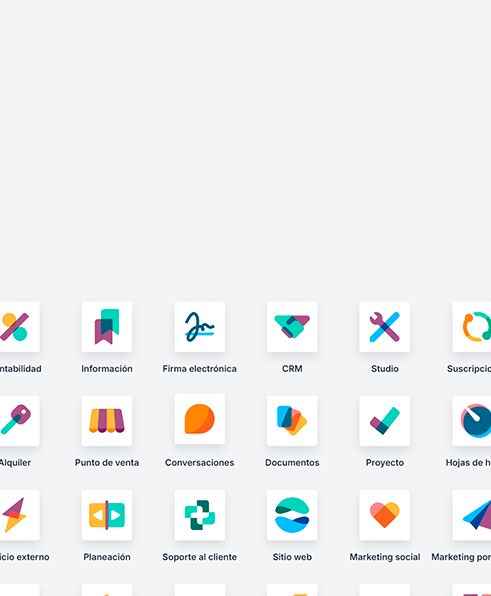The height and width of the screenshot is (596, 491).
Task: Open the Conversaciones app icon
Action: [200, 419]
